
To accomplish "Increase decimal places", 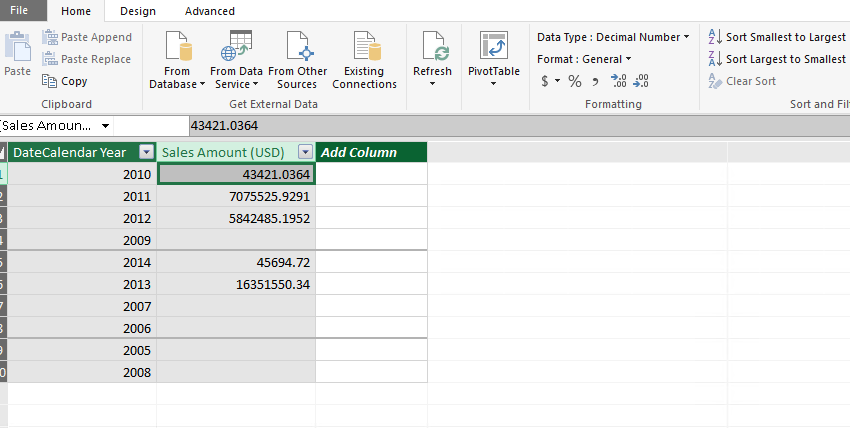I will point(619,81).
